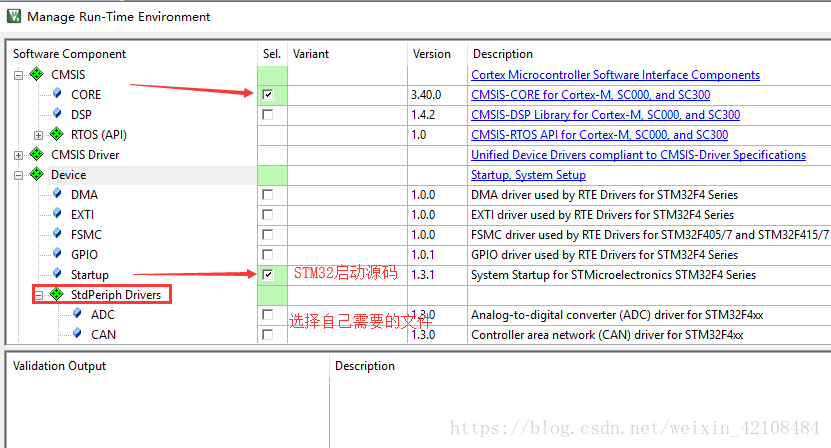Enable the DSP library checkbox
Image resolution: width=831 pixels, height=448 pixels.
268,115
